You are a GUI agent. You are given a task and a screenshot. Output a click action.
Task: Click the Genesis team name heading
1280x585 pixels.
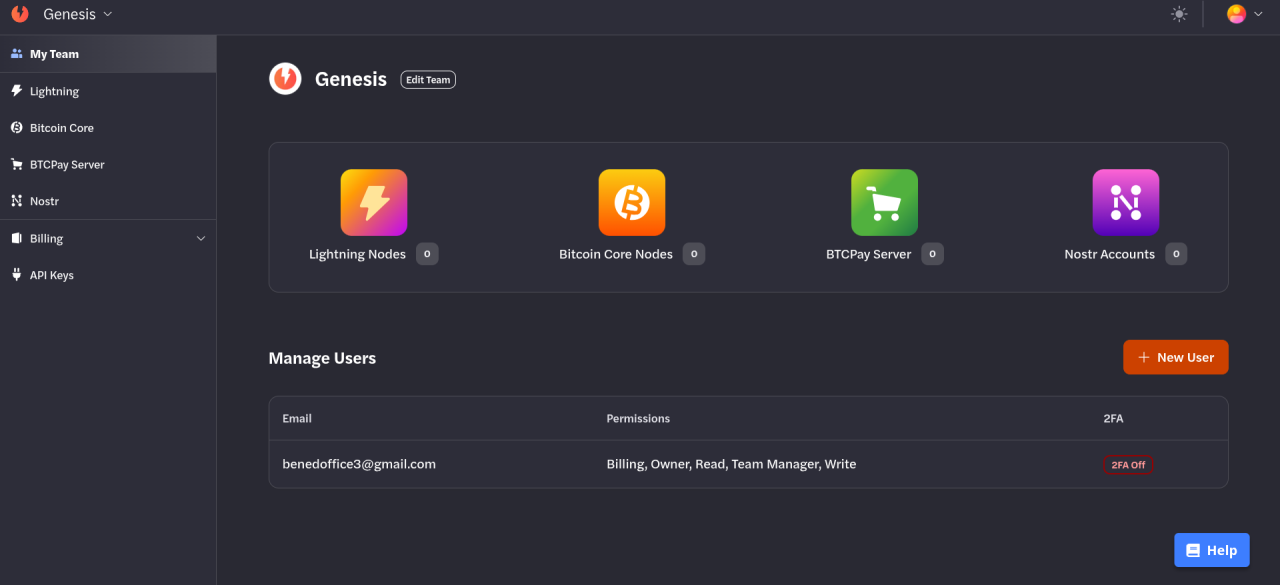pyautogui.click(x=350, y=79)
